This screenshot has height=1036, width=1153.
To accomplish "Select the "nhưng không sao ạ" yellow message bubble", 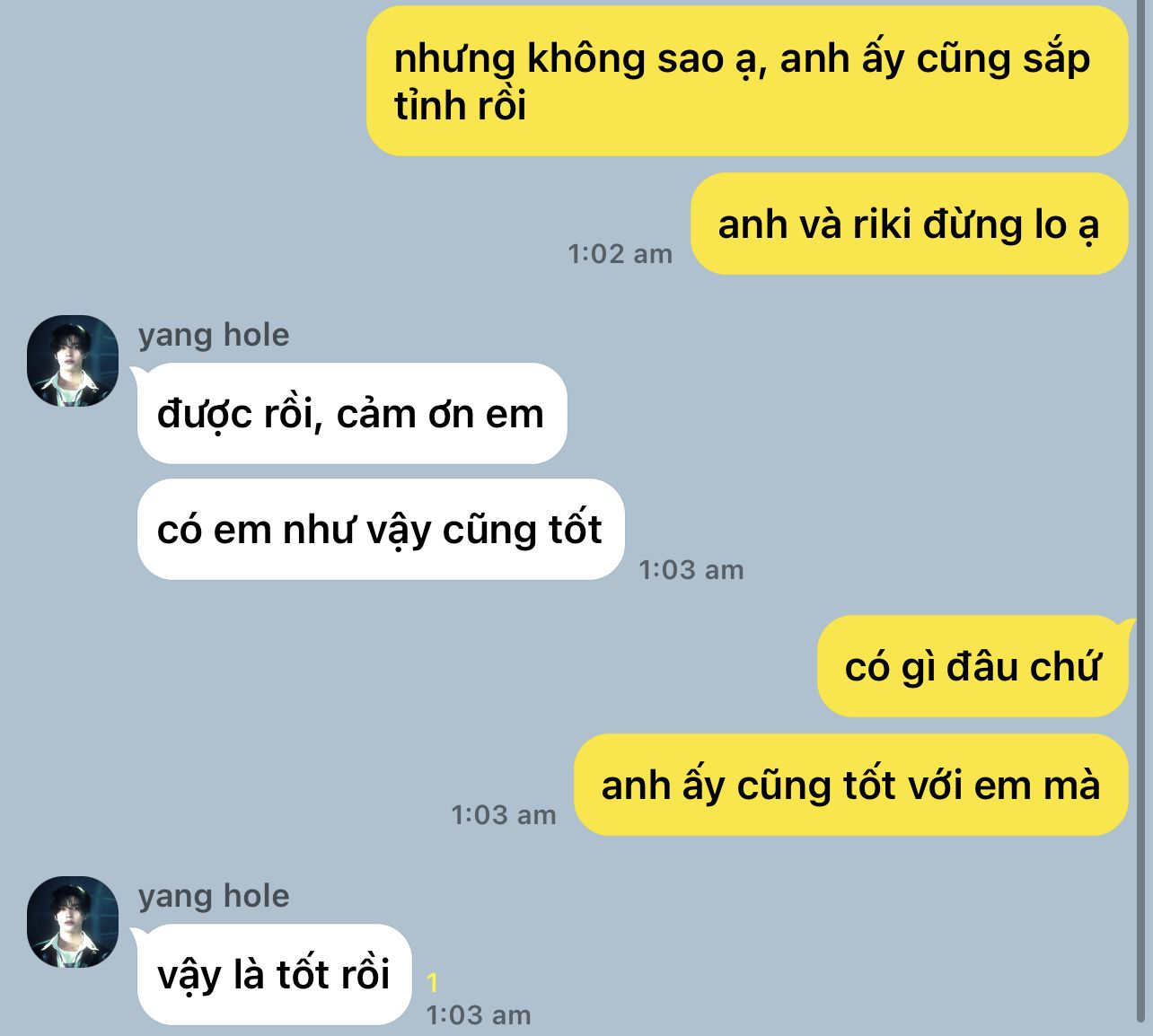I will [747, 81].
